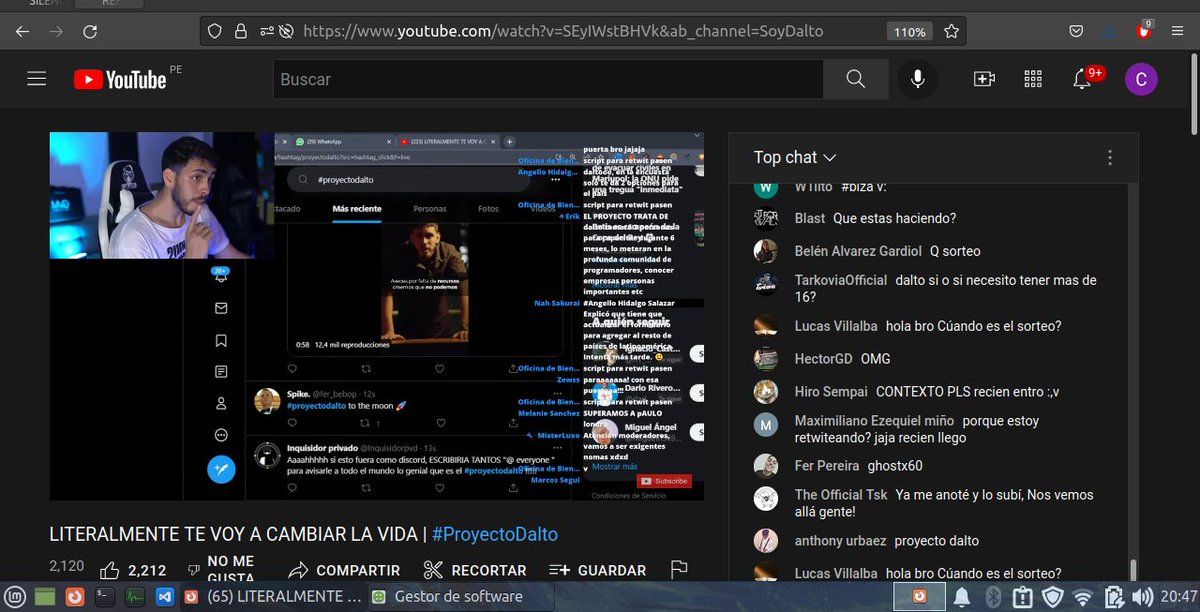The width and height of the screenshot is (1200, 612).
Task: Click the chat panel scrollbar
Action: [1133, 569]
